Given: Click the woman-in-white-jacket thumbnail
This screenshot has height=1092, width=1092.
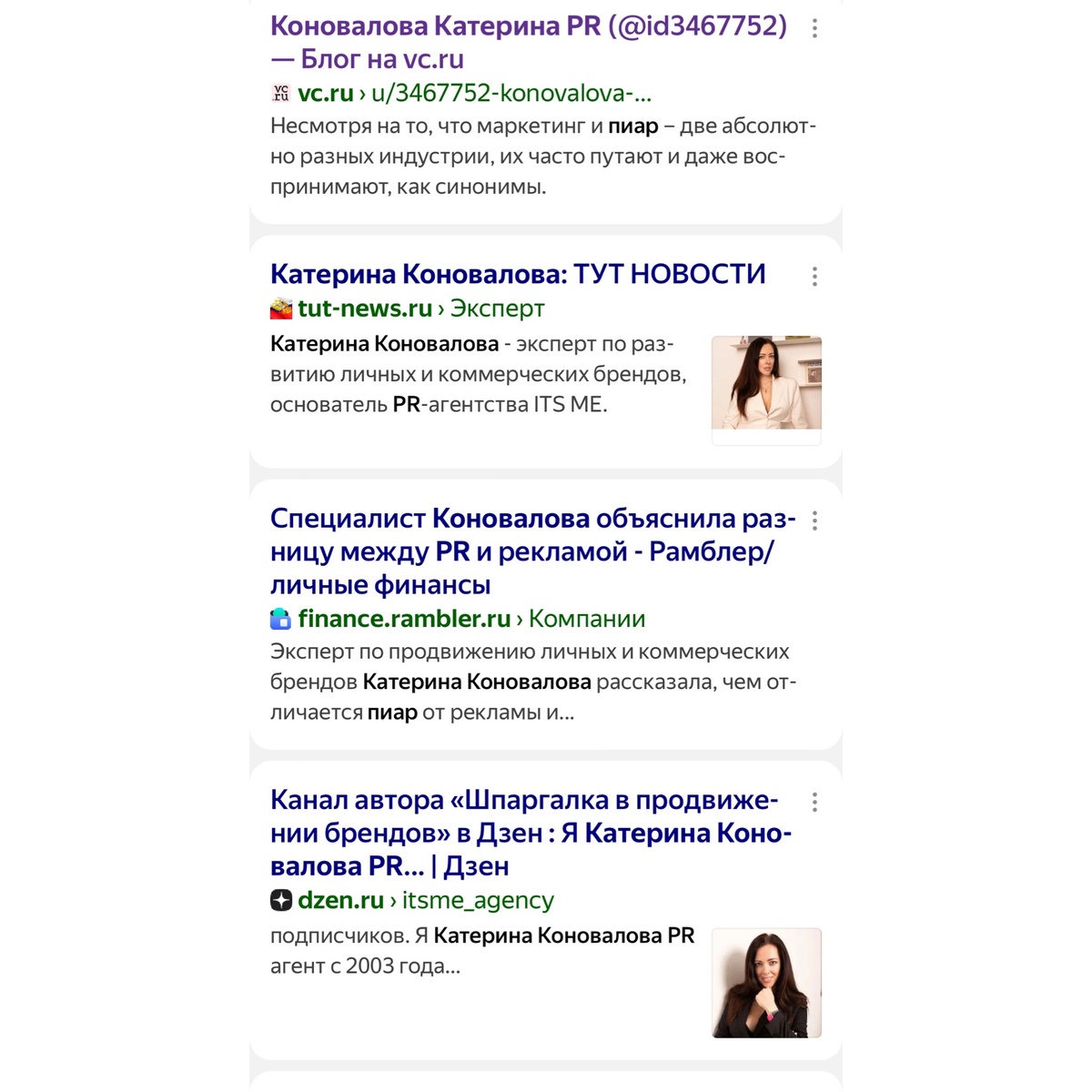Looking at the screenshot, I should pos(766,383).
